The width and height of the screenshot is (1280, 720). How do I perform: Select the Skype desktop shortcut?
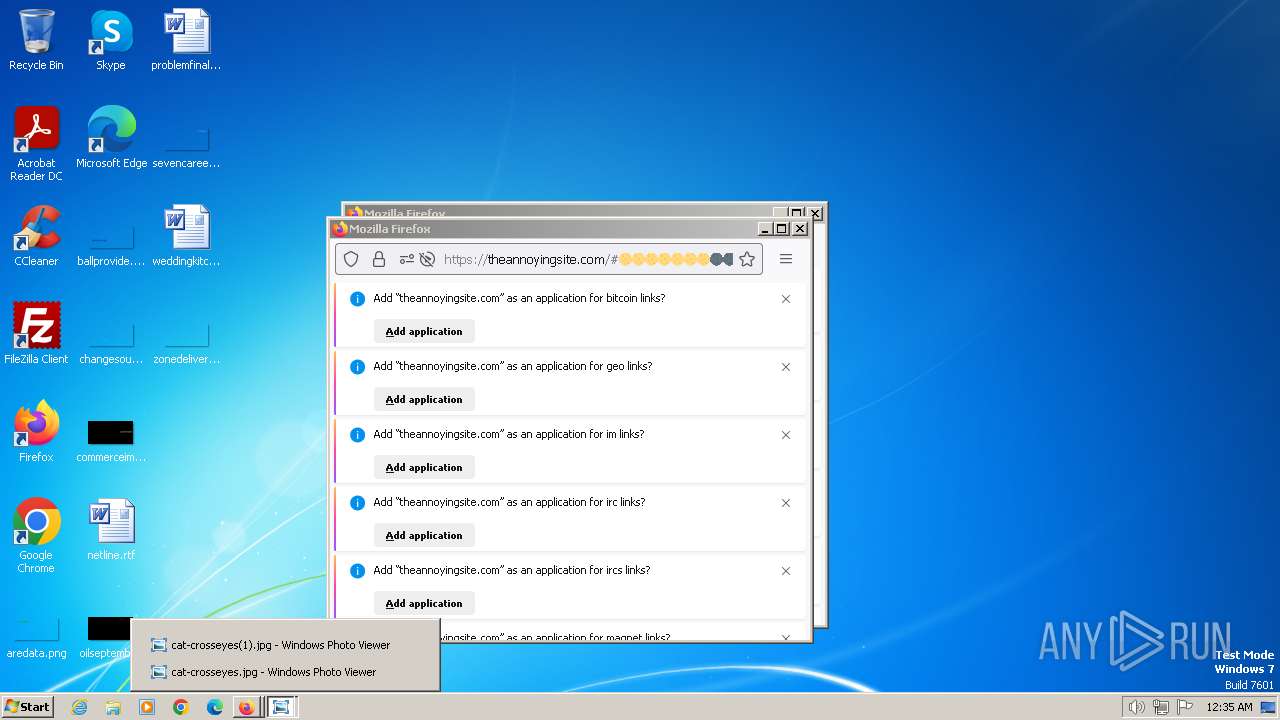click(111, 40)
